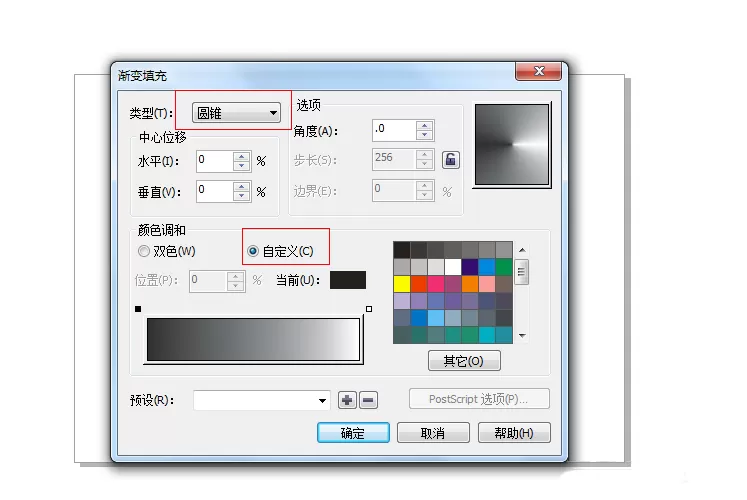Viewport: 747px width, 500px height.
Task: Decrease the 角度 angle value
Action: pyautogui.click(x=424, y=135)
